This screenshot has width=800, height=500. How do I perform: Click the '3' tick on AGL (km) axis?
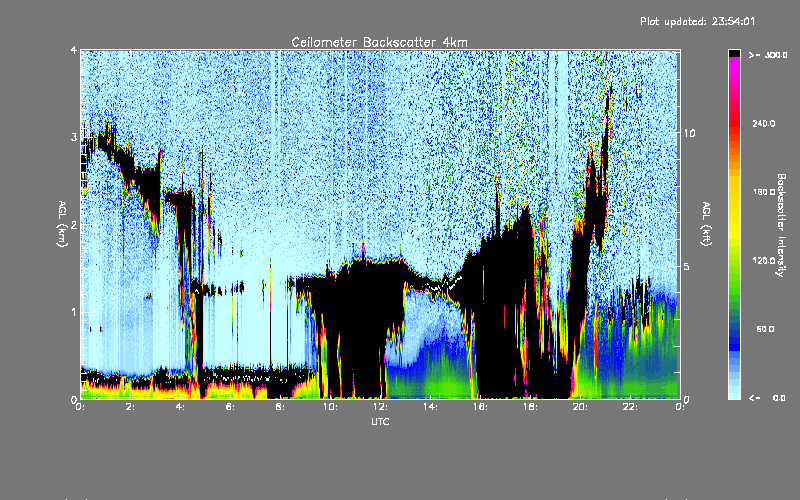(x=74, y=137)
